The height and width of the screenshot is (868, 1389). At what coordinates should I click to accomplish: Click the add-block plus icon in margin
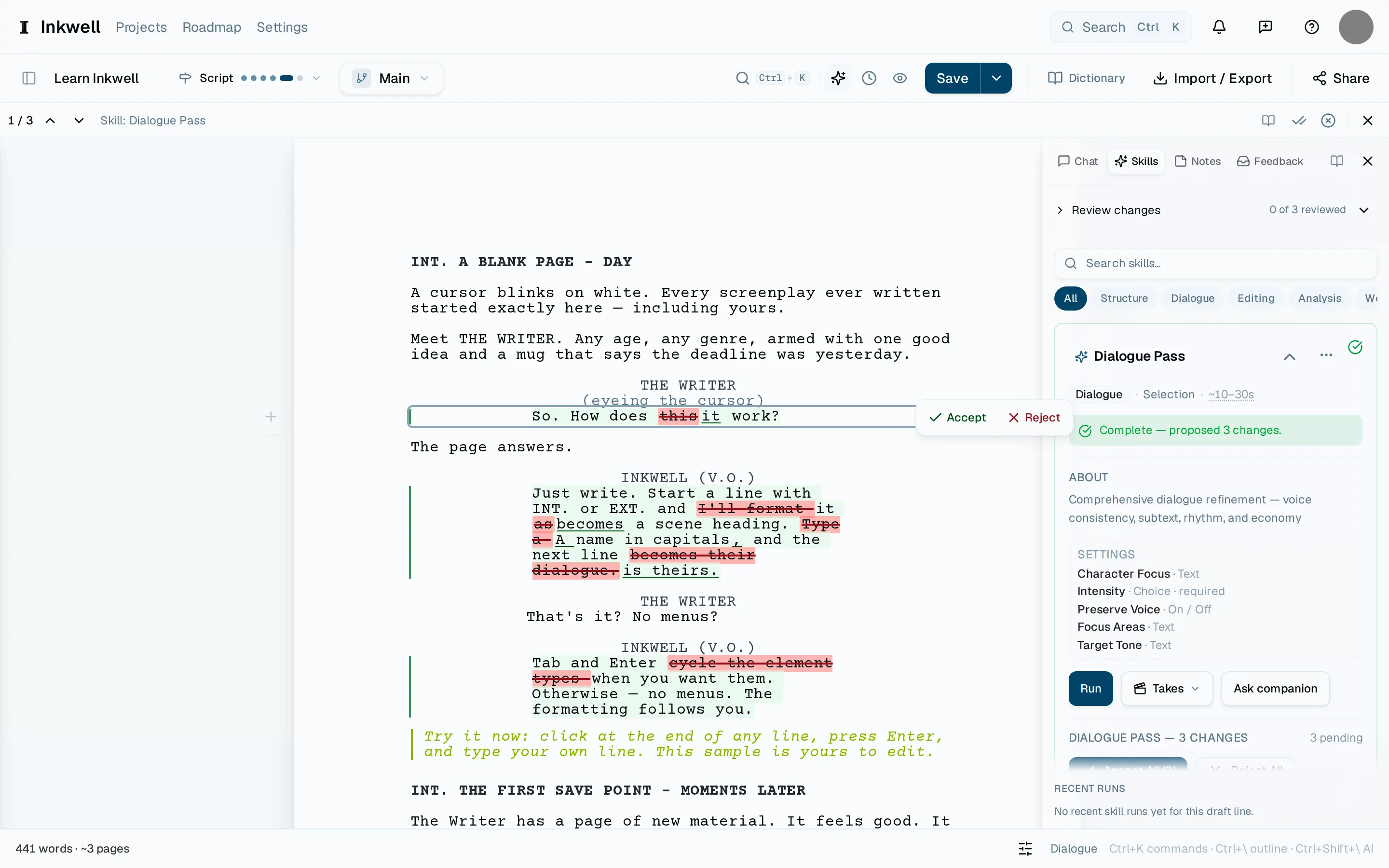pyautogui.click(x=271, y=417)
